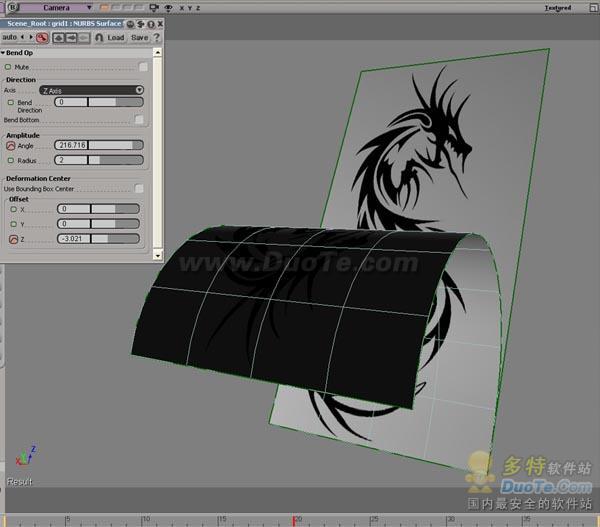Enable the Mute checkbox
Screen dimensions: 600x527
(x=143, y=67)
